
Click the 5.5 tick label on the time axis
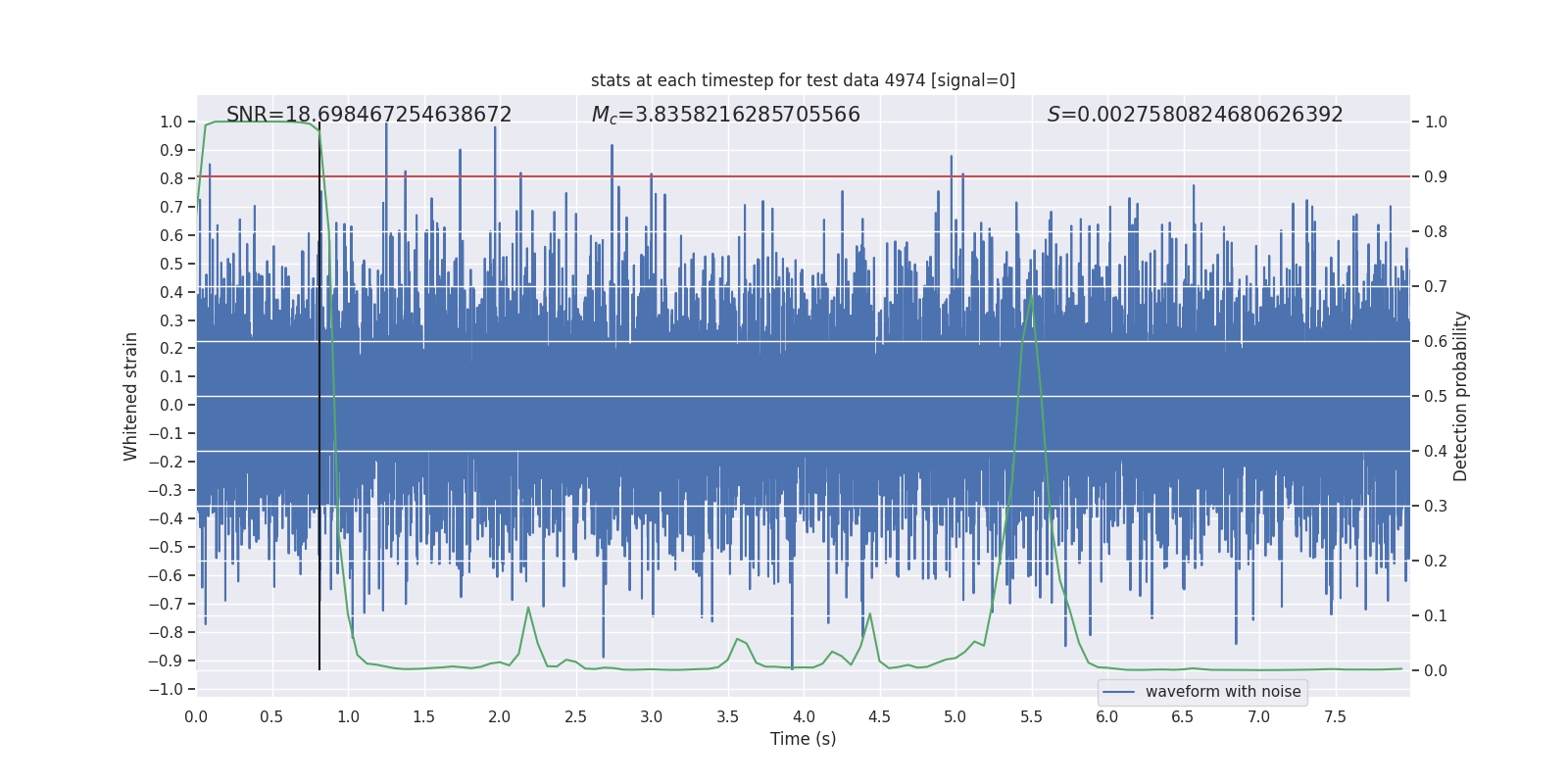tap(1031, 717)
